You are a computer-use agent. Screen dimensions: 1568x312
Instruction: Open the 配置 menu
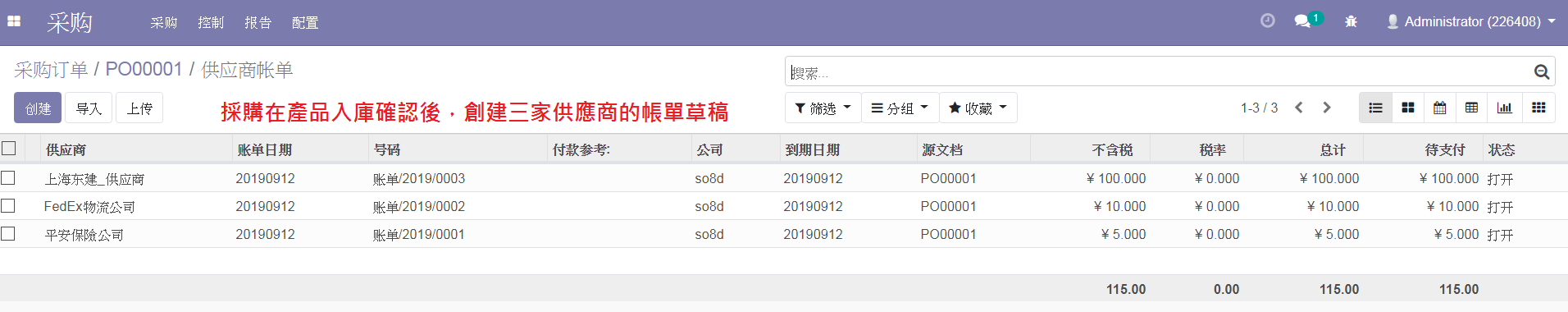pyautogui.click(x=305, y=22)
